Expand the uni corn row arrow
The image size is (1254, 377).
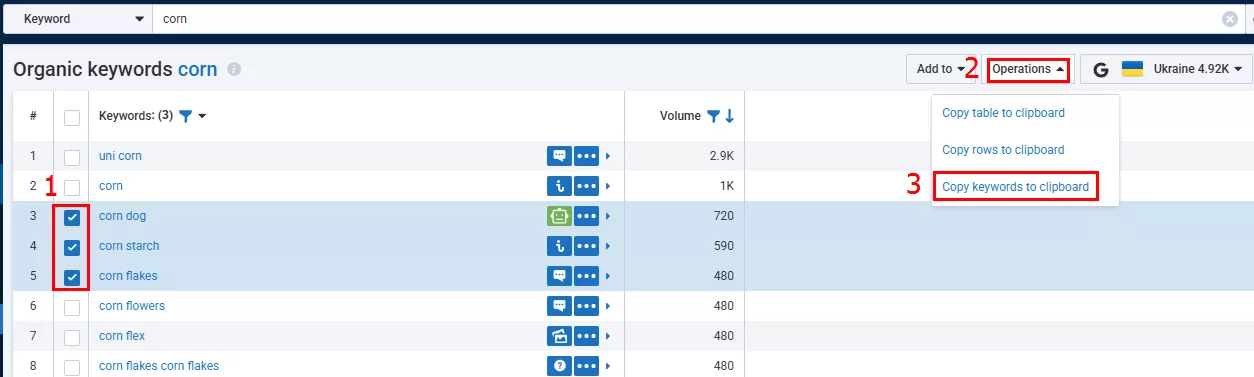pyautogui.click(x=608, y=156)
